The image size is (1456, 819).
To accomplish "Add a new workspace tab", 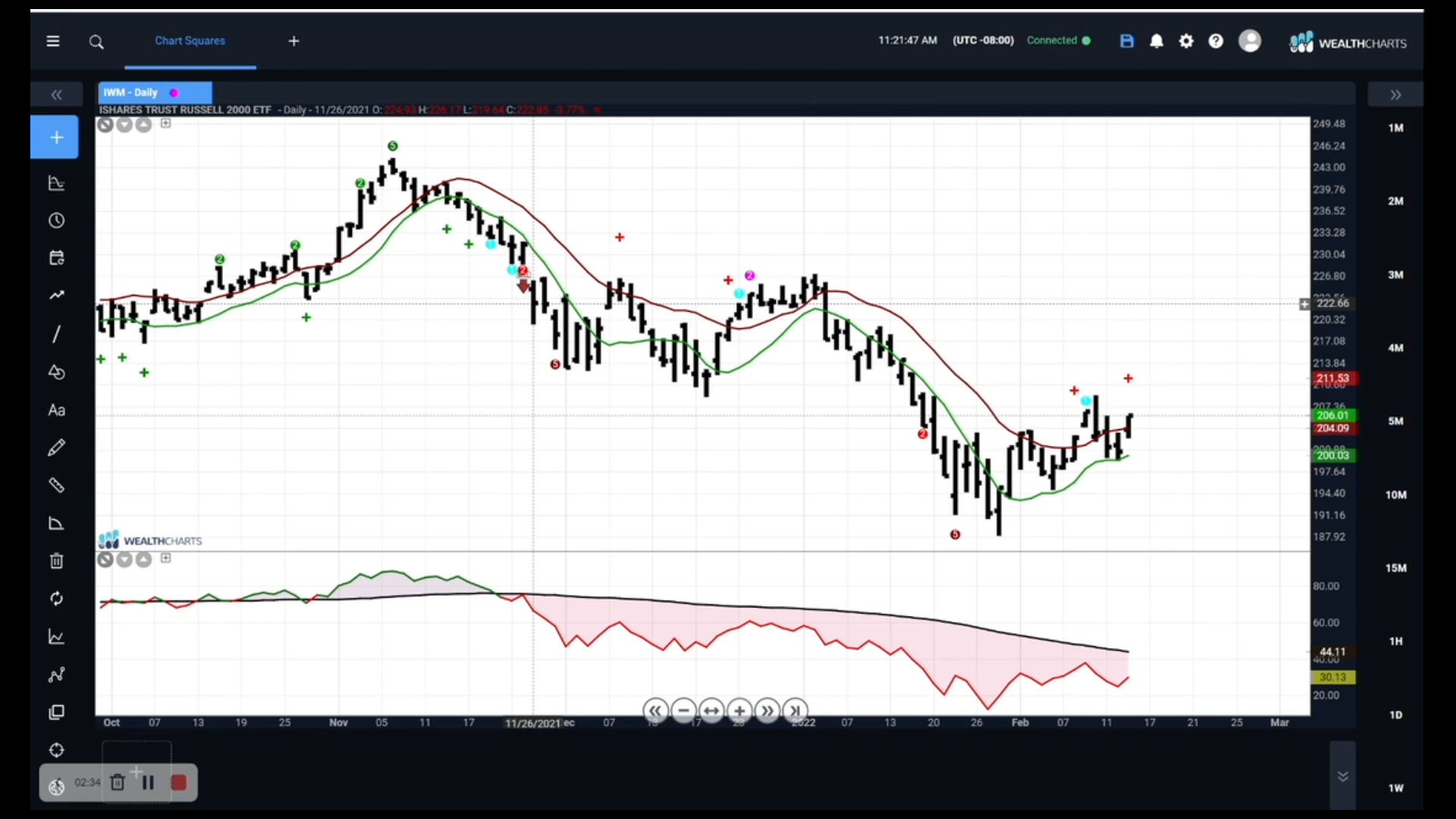I will click(x=294, y=41).
